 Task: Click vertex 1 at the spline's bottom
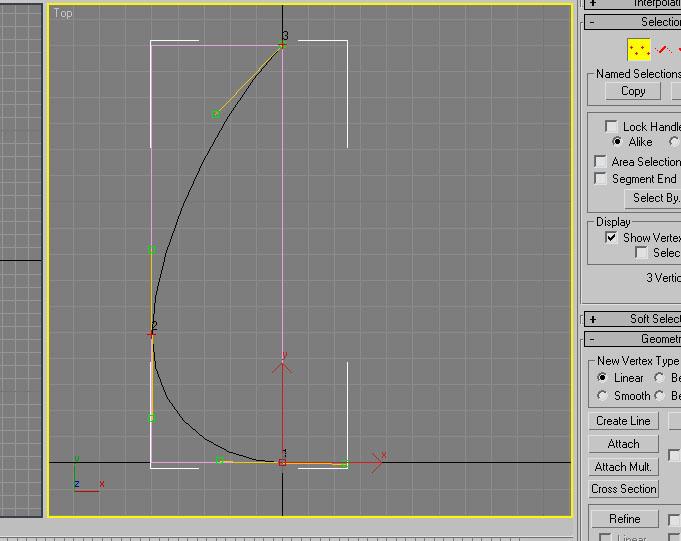tap(282, 463)
